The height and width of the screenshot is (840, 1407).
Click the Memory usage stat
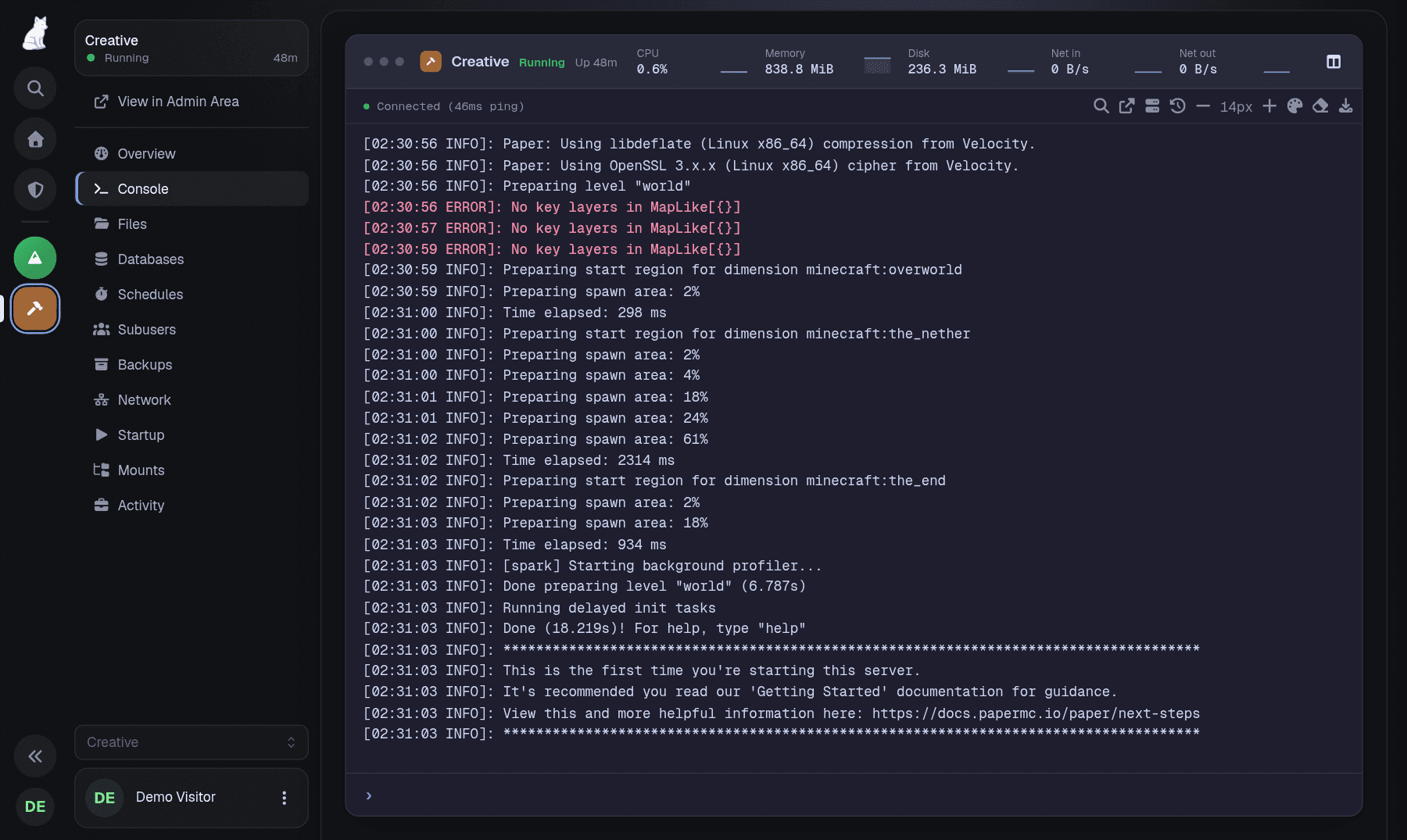click(827, 62)
